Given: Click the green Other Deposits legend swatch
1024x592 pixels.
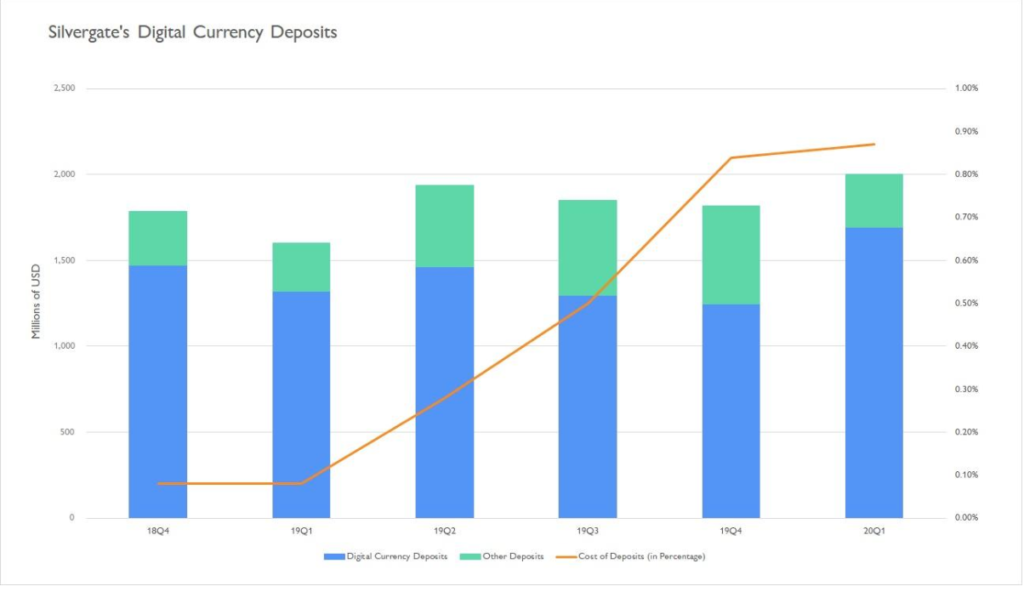Looking at the screenshot, I should pos(470,557).
